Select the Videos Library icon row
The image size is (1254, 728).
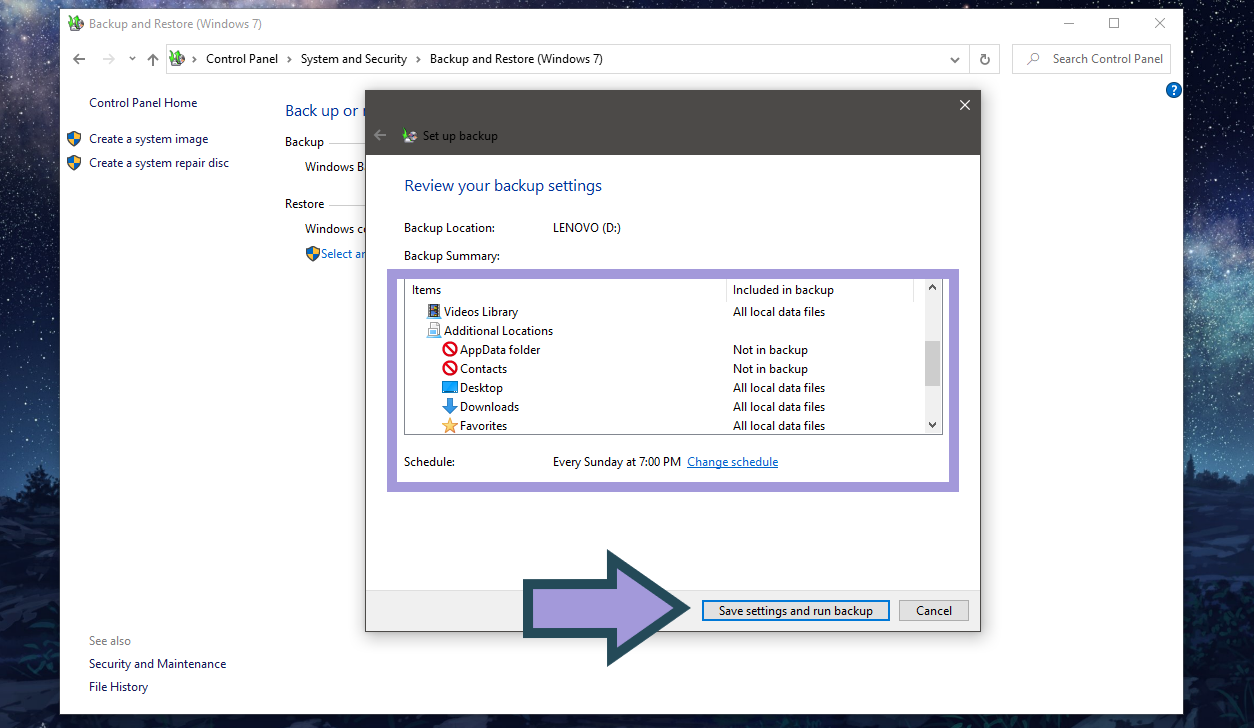point(434,311)
